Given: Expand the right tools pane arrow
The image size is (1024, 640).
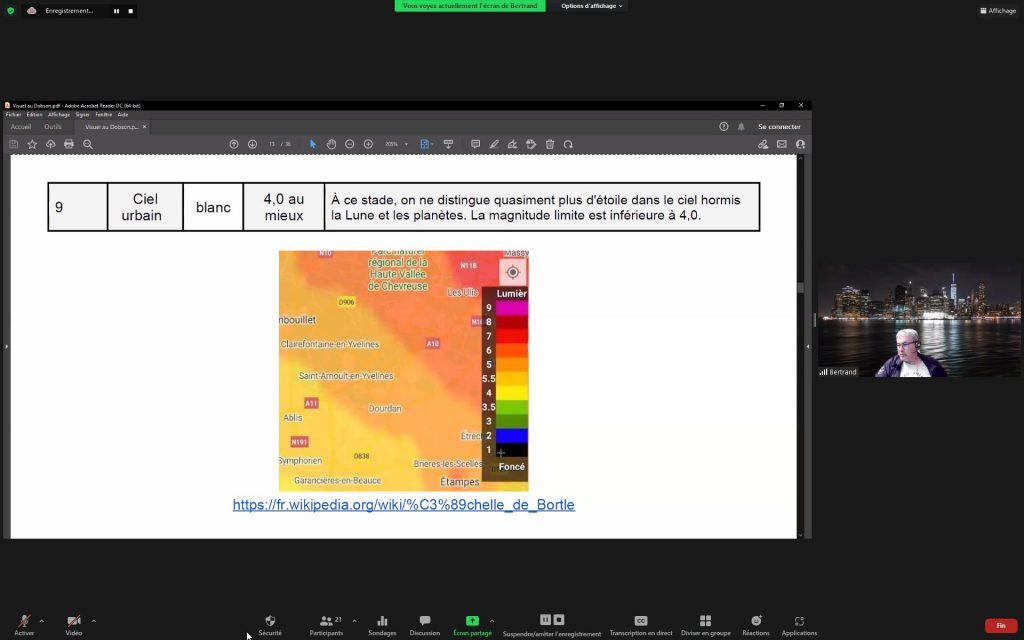Looking at the screenshot, I should pyautogui.click(x=808, y=346).
